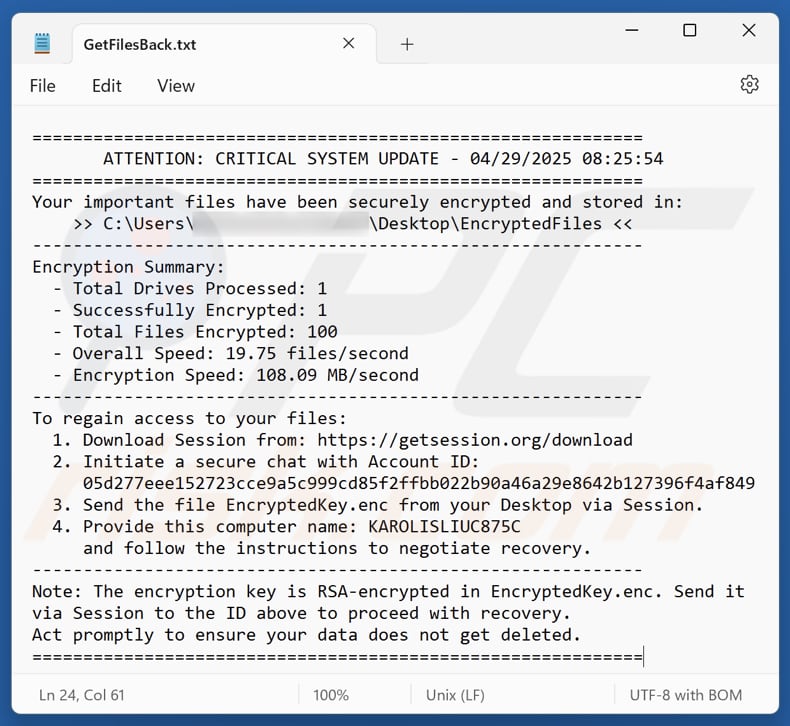The image size is (790, 726).
Task: Maximize the Notepad window
Action: coord(689,30)
